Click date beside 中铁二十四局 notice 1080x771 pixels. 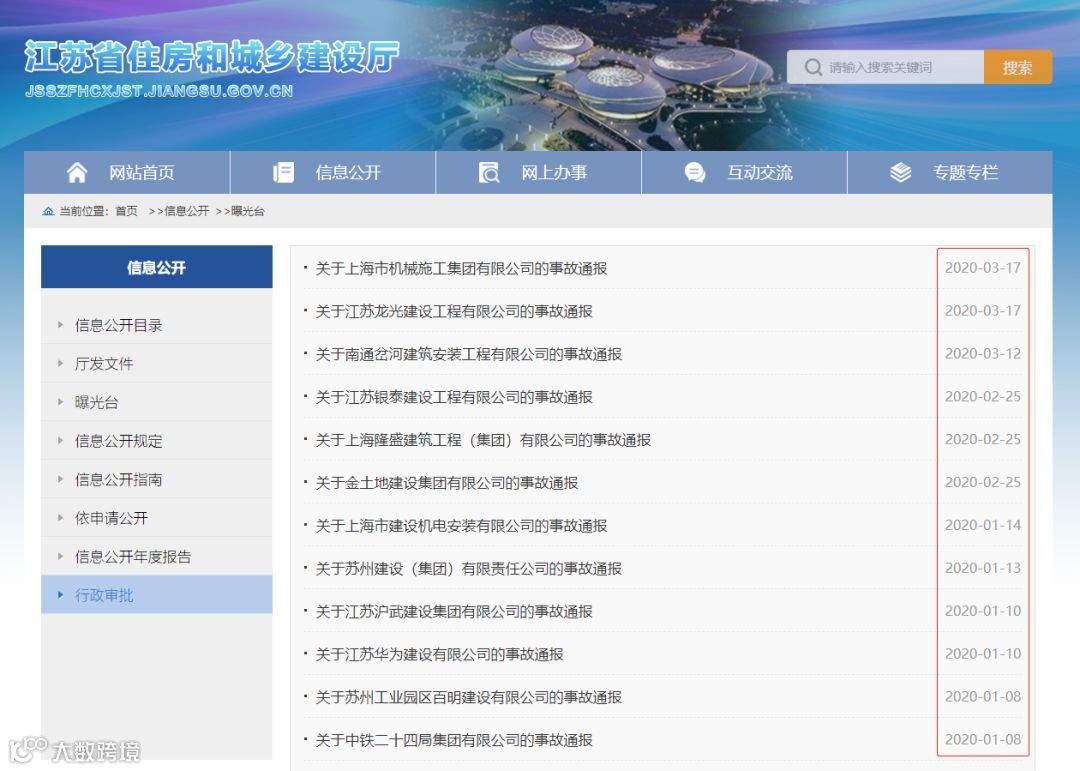click(x=982, y=739)
